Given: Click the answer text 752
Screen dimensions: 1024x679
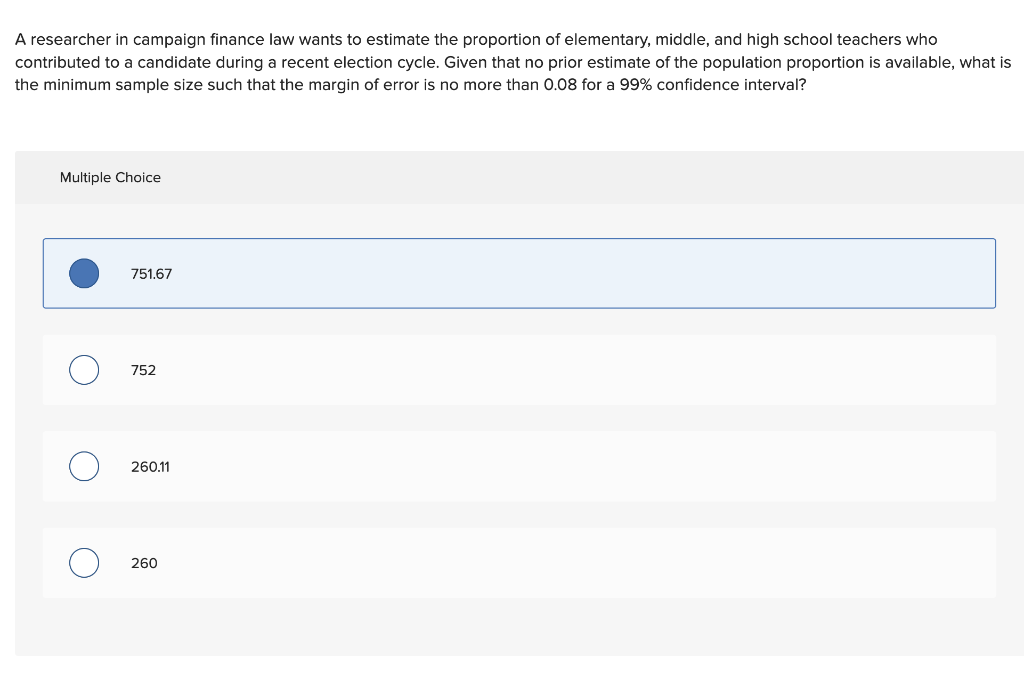Looking at the screenshot, I should pos(144,370).
